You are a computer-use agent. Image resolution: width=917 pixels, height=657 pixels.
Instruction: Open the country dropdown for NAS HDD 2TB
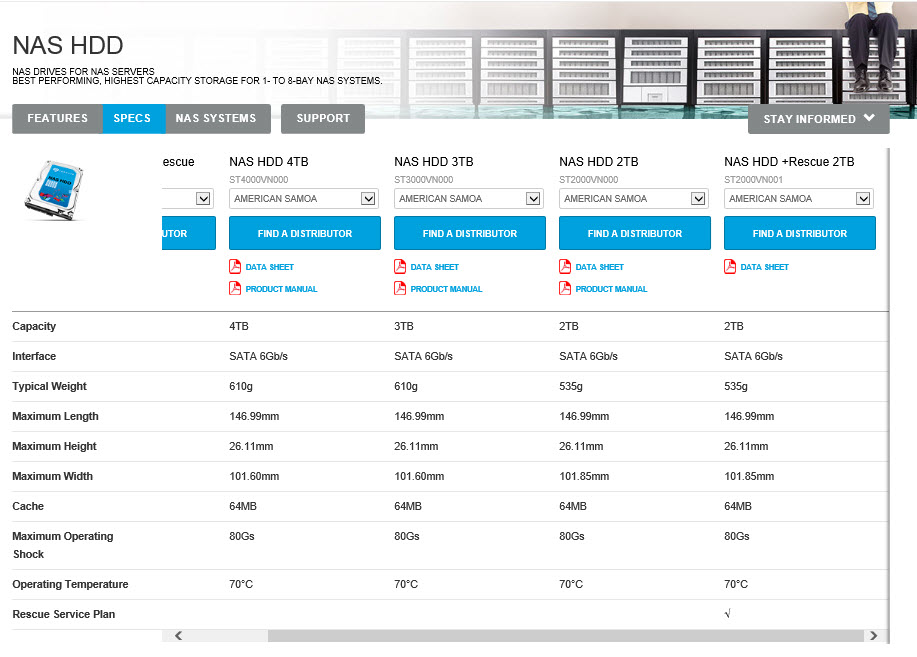(634, 199)
